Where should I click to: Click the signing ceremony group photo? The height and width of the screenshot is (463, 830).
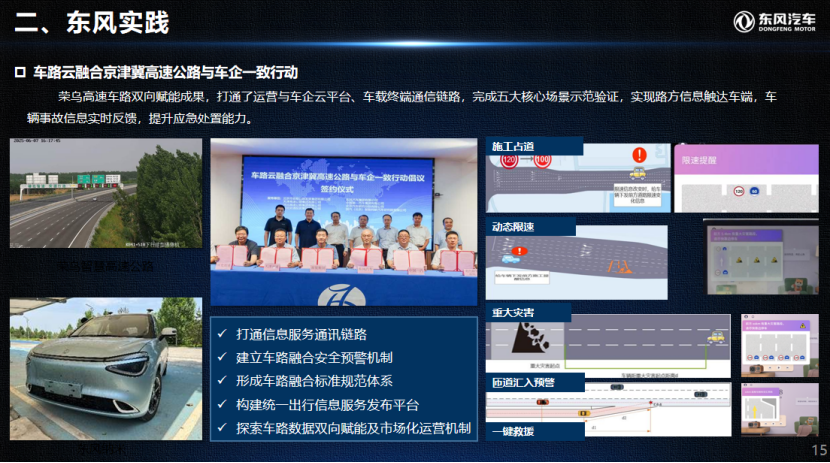(343, 222)
